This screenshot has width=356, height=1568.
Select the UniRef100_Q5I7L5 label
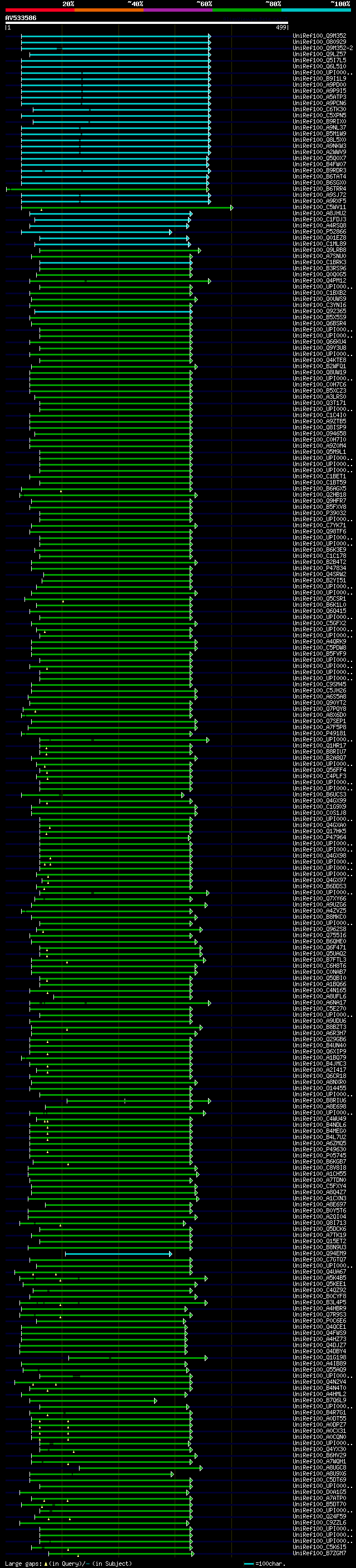319,60
